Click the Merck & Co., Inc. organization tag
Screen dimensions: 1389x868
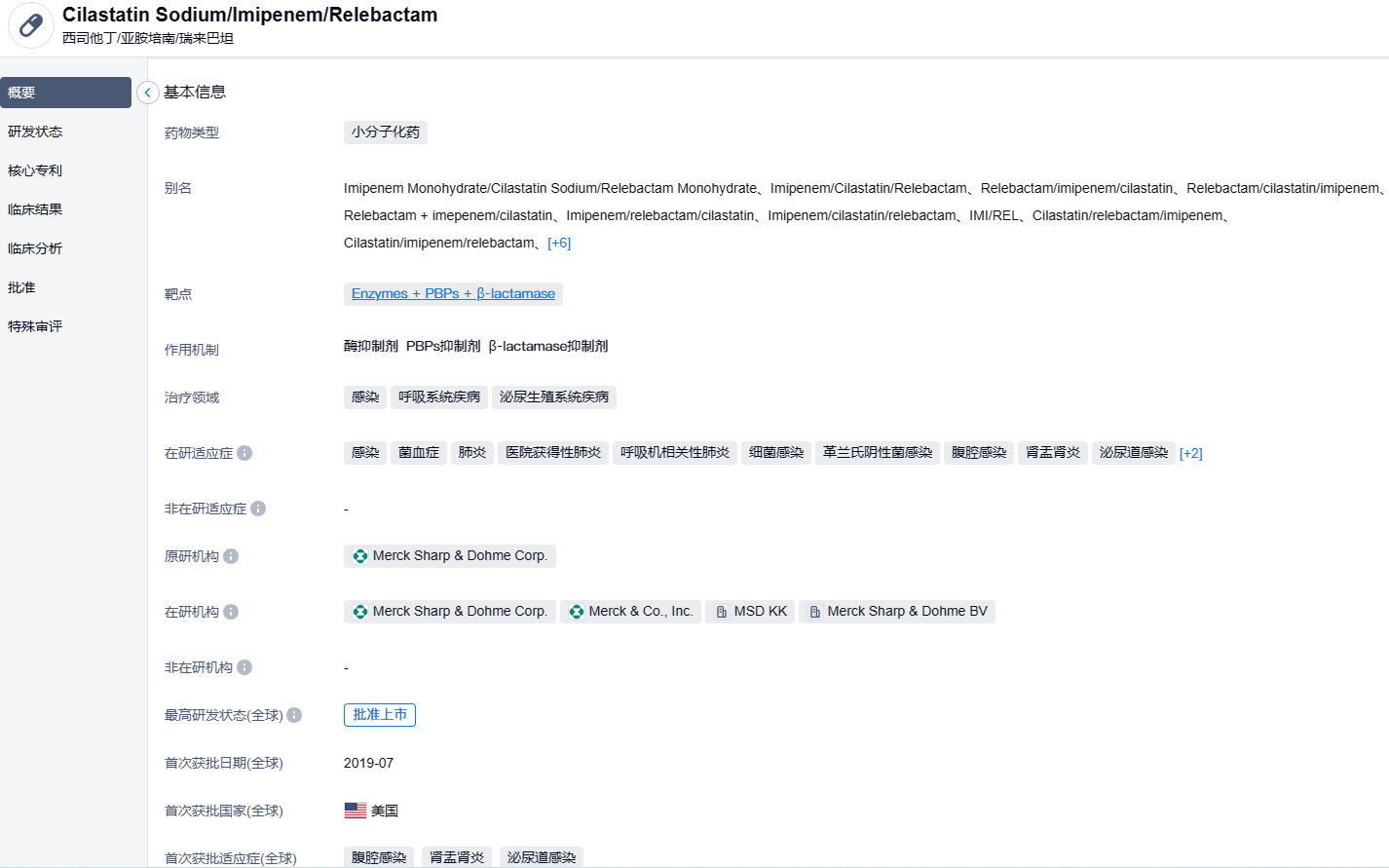[630, 612]
